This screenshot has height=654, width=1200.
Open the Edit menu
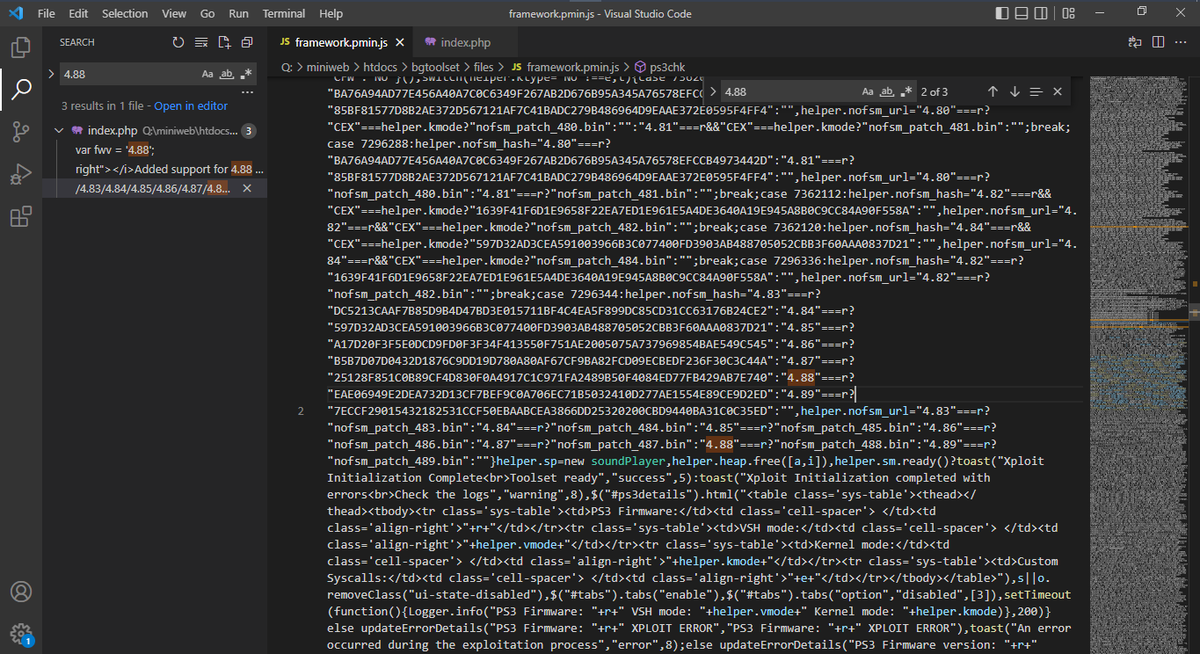tap(78, 14)
